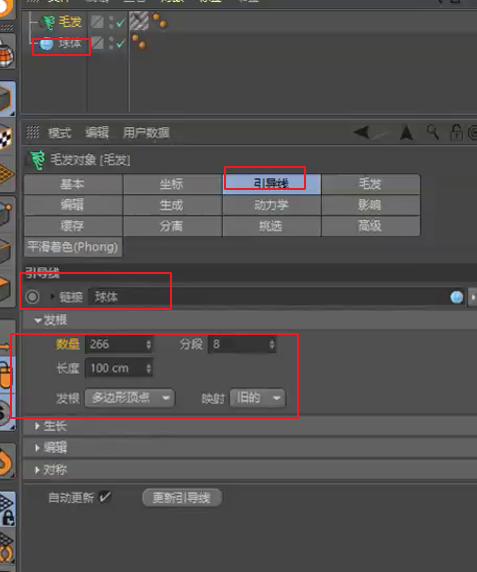Switch to the 毛发 tab

(371, 184)
